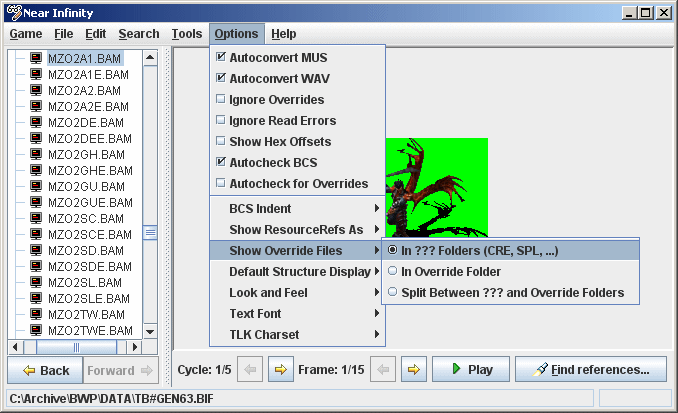
Task: Expand Look and Feel submenu
Action: click(297, 292)
